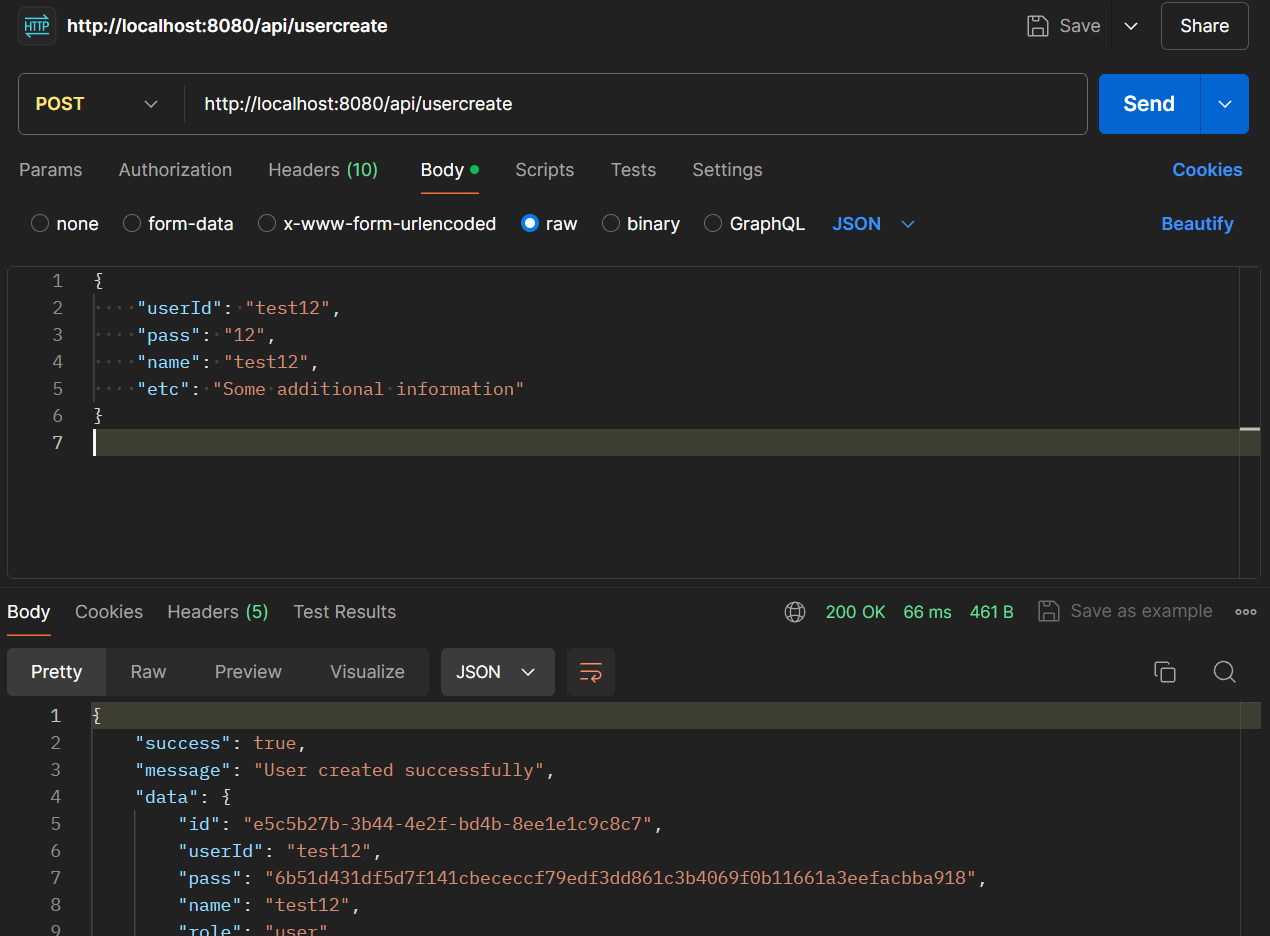Open the POST method dropdown
Screen dimensions: 1270x936
(97, 104)
